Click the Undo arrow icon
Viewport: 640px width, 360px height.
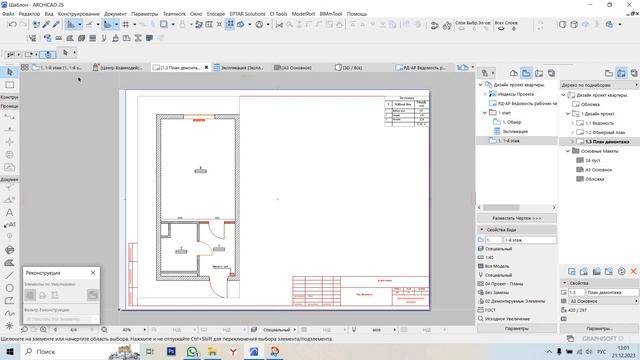tap(12, 25)
